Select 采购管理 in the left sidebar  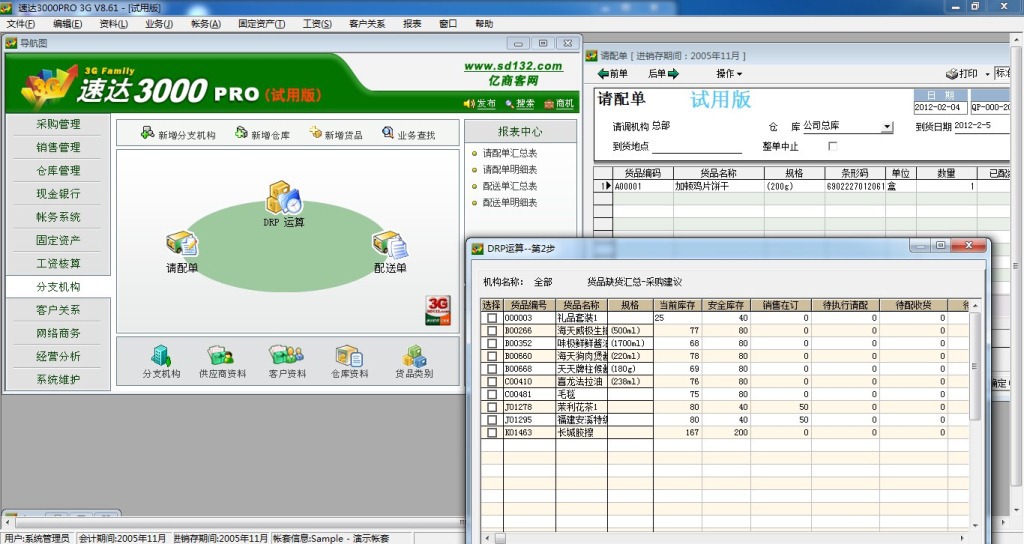point(58,124)
